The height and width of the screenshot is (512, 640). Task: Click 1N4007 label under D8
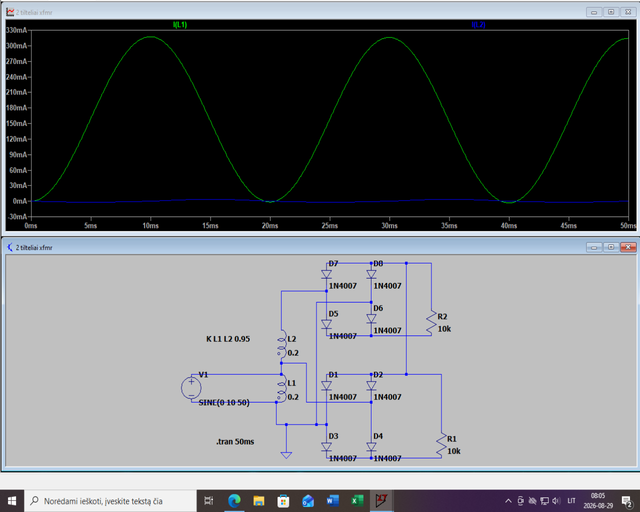click(x=387, y=286)
